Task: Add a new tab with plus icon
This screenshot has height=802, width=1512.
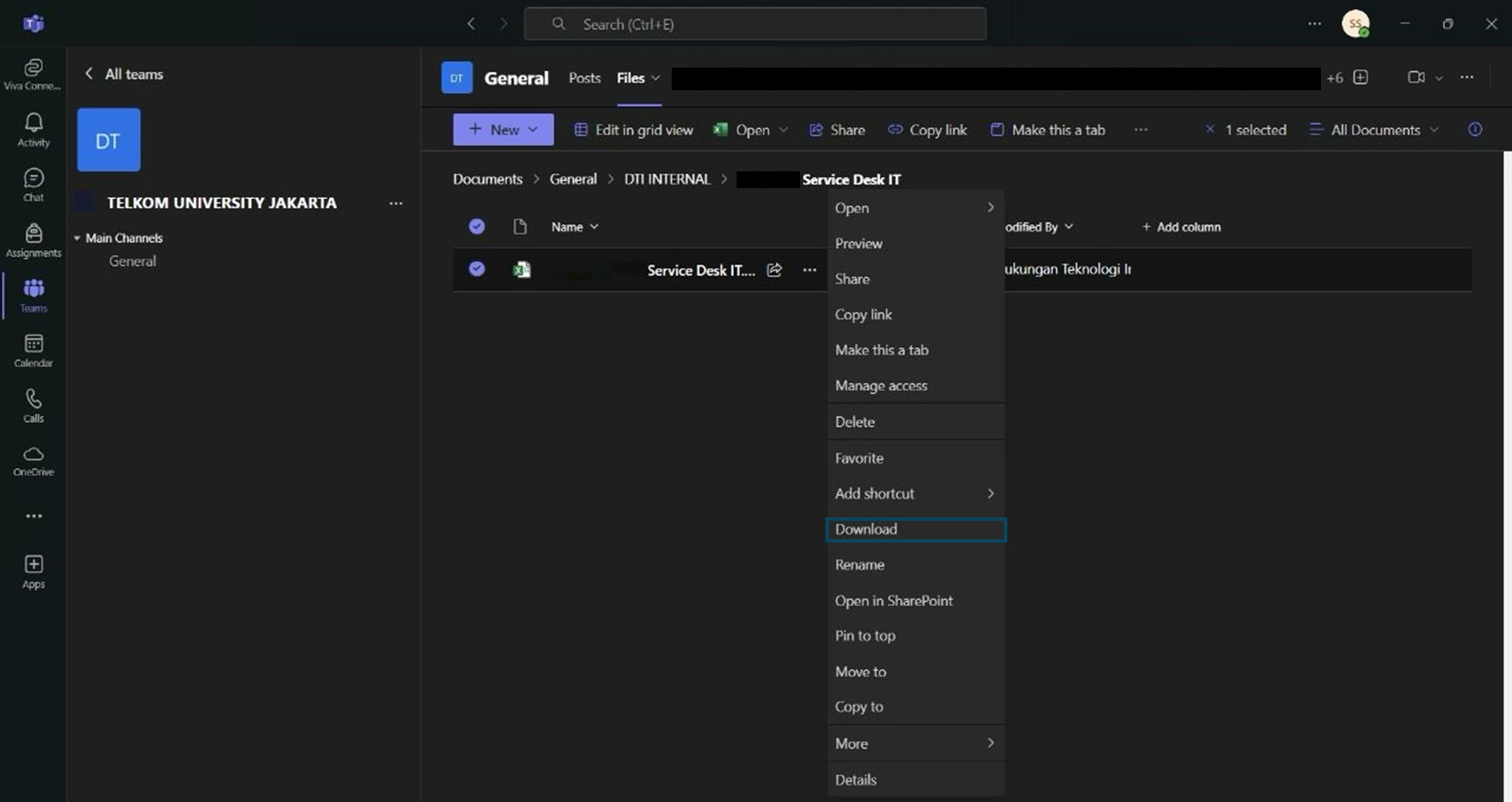Action: point(1360,78)
